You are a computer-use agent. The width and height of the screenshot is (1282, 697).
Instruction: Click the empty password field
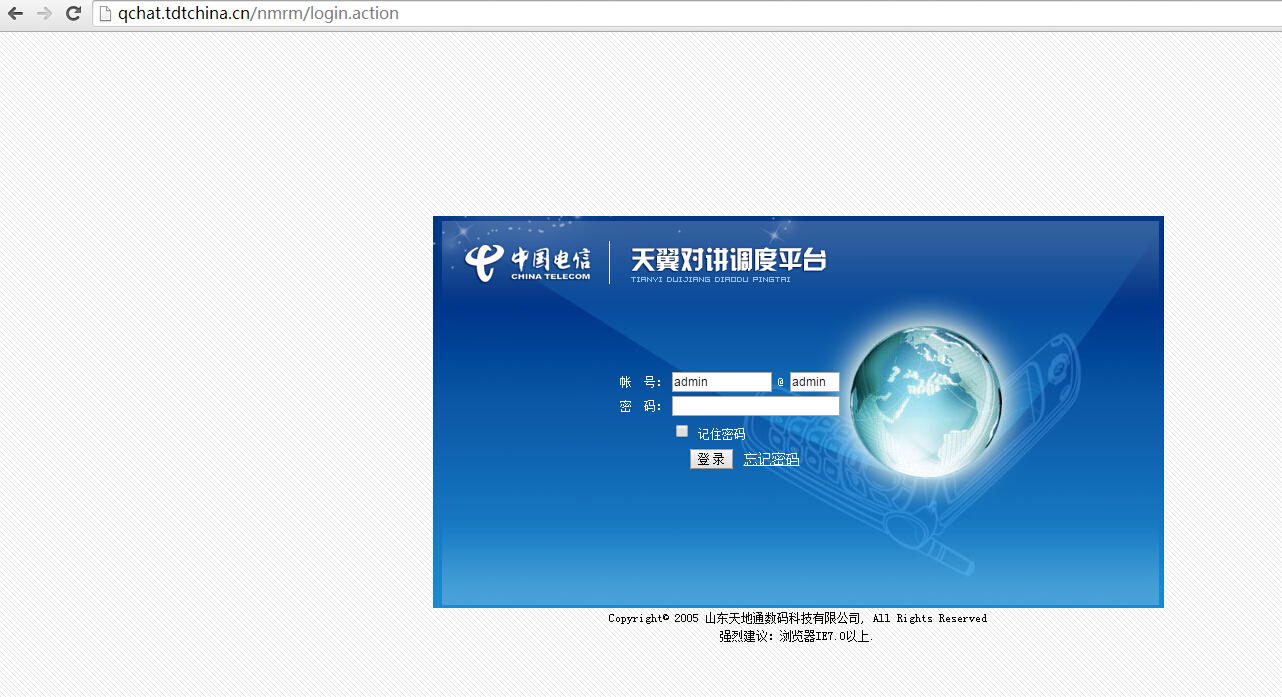point(755,406)
